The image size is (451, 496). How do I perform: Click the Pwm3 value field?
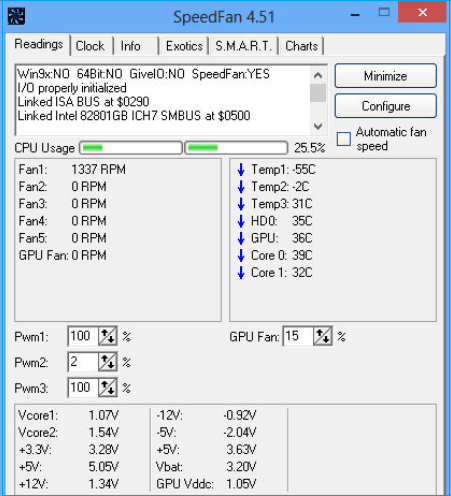83,387
